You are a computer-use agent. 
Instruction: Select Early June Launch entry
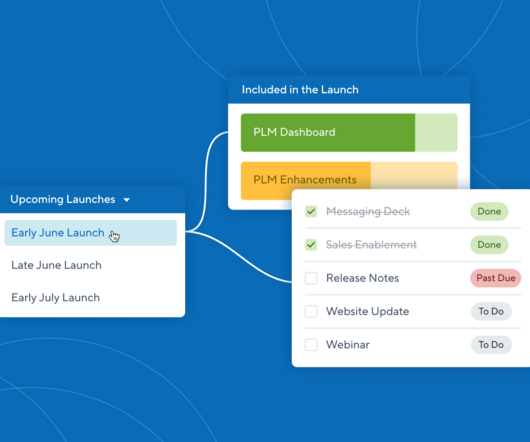(x=91, y=233)
